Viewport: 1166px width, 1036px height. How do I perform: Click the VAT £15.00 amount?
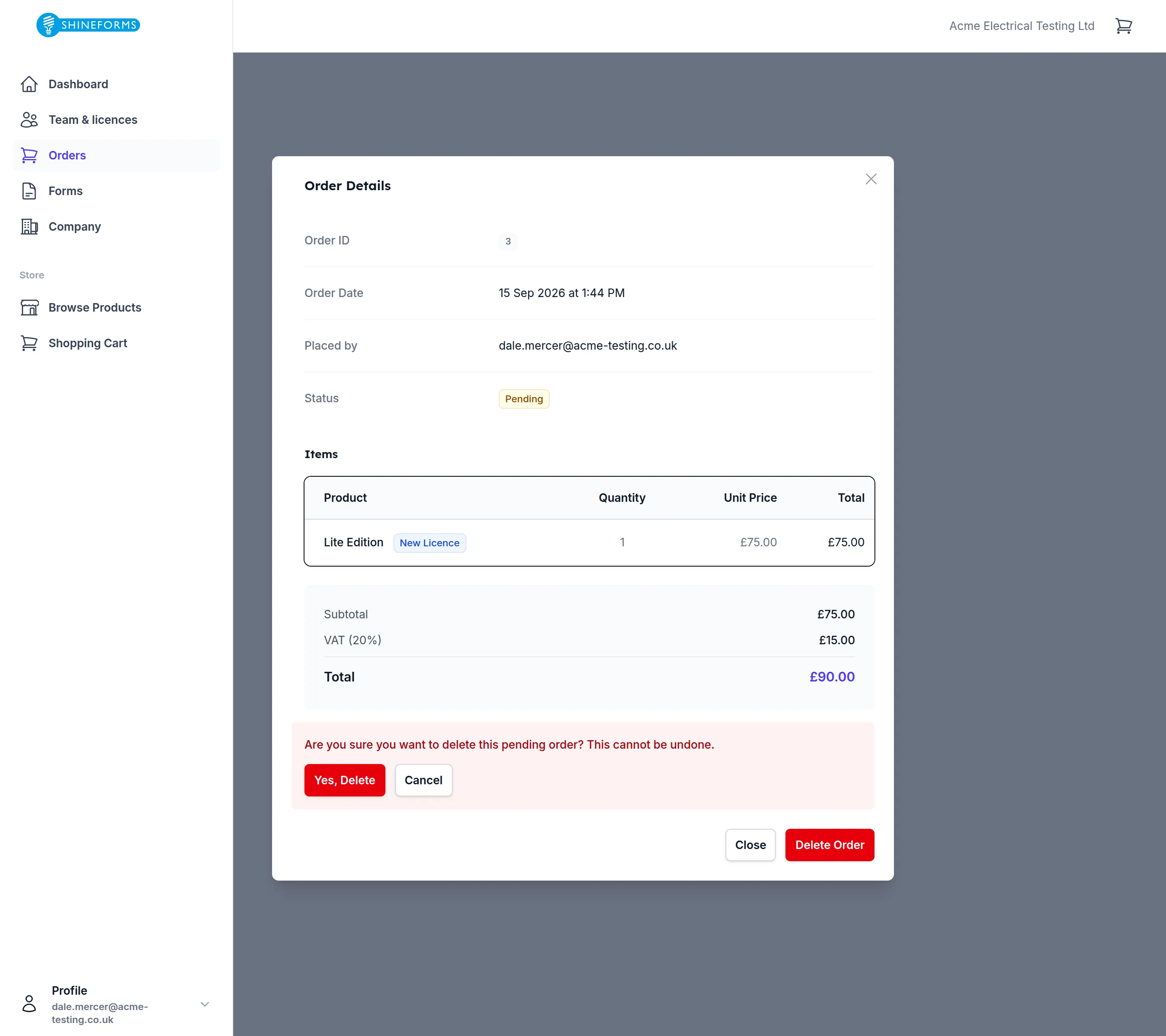pos(836,640)
